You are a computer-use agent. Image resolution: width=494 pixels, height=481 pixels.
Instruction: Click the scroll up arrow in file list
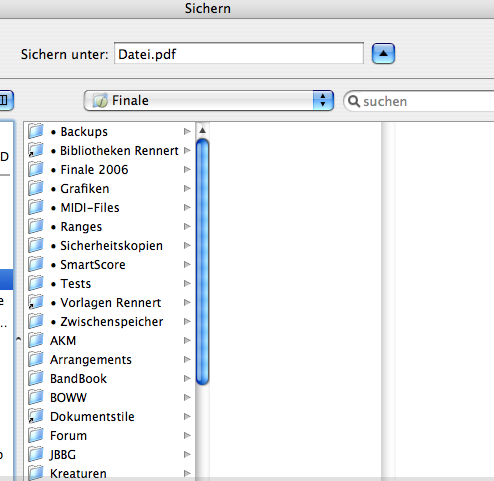coord(202,130)
